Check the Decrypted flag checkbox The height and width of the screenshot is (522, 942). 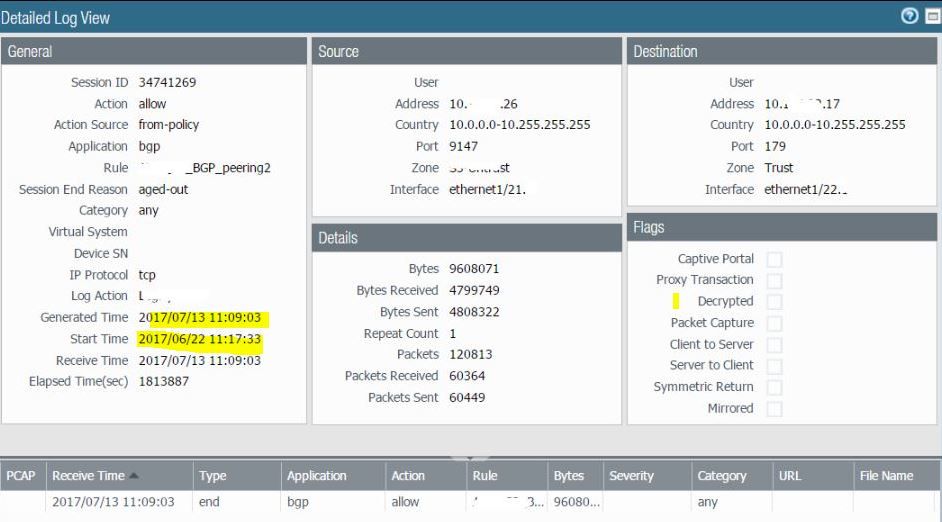pos(774,302)
